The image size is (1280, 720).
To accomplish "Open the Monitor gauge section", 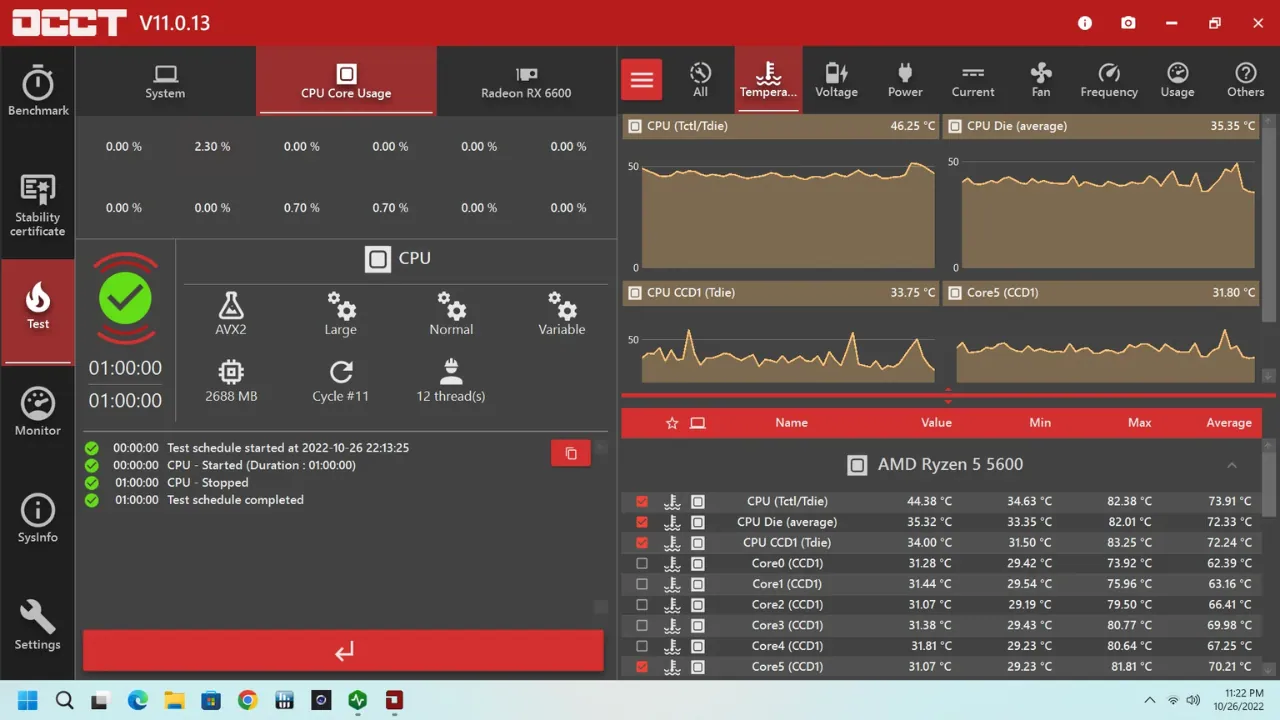I will point(38,412).
